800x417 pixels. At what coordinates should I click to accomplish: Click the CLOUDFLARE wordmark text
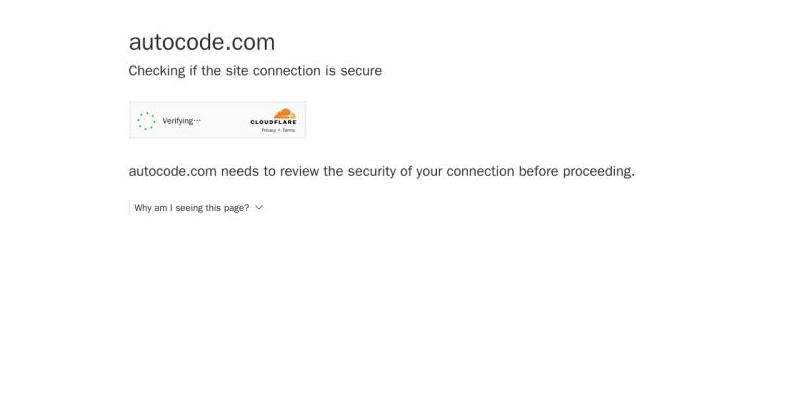pos(273,122)
